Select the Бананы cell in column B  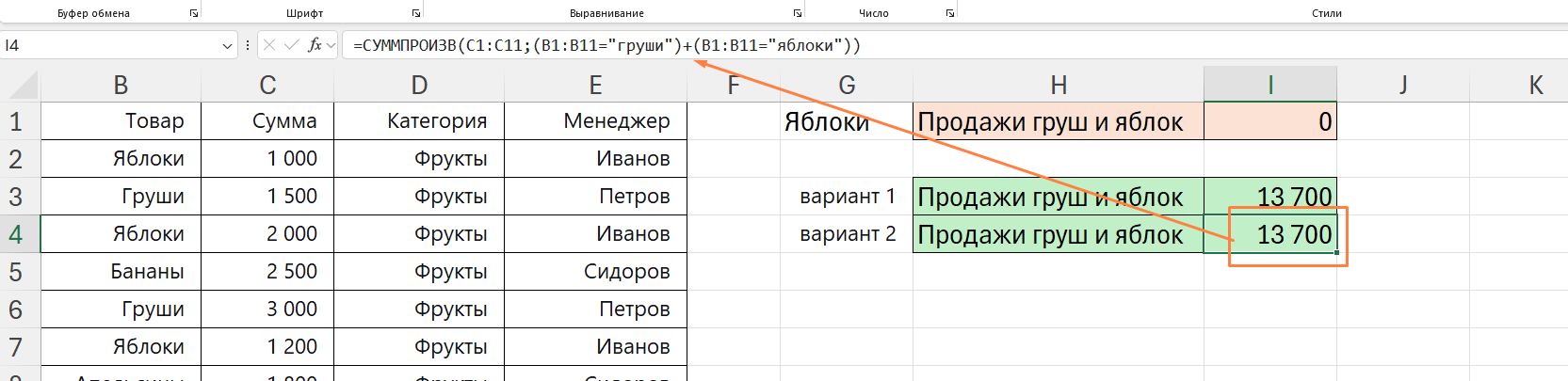[121, 272]
